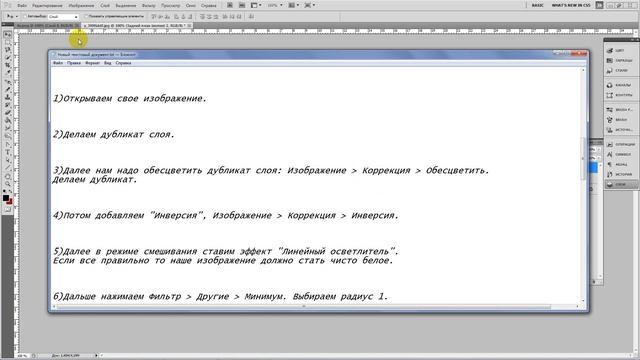640x360 pixels.
Task: Click the zoom percentage field in status bar
Action: pyautogui.click(x=23, y=356)
